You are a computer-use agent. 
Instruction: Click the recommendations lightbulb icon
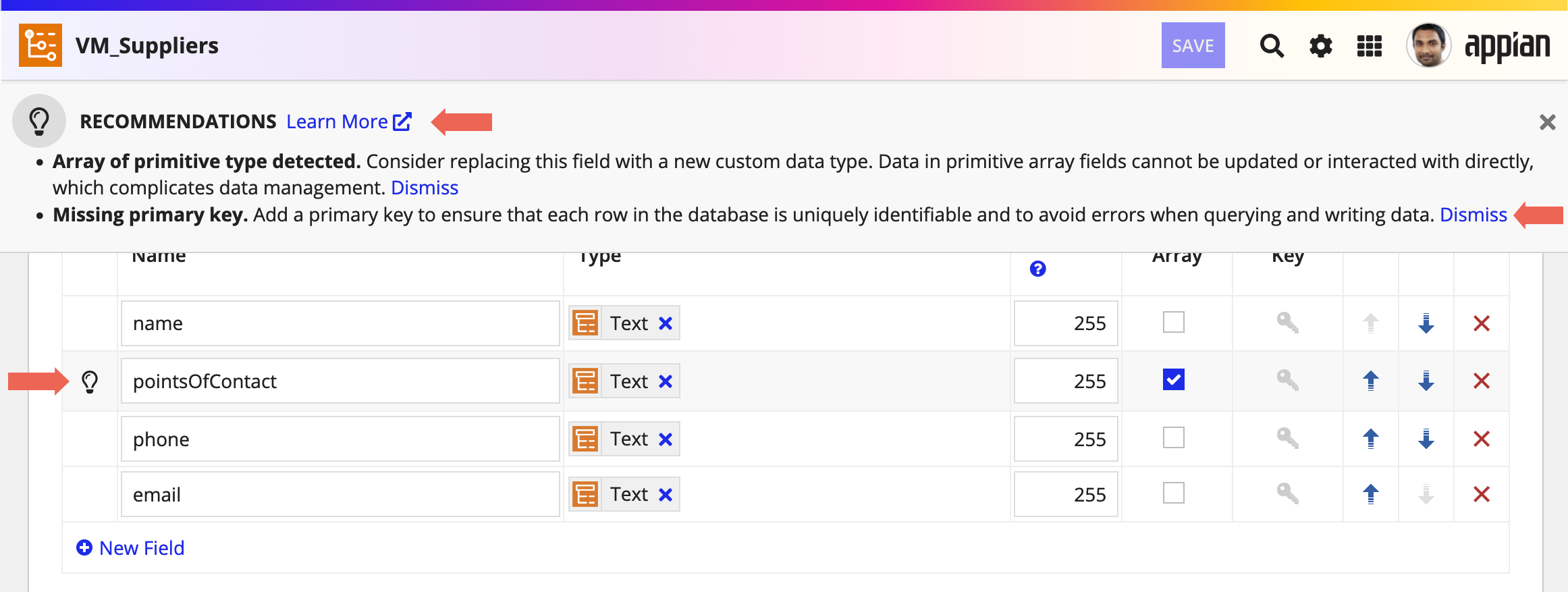39,121
